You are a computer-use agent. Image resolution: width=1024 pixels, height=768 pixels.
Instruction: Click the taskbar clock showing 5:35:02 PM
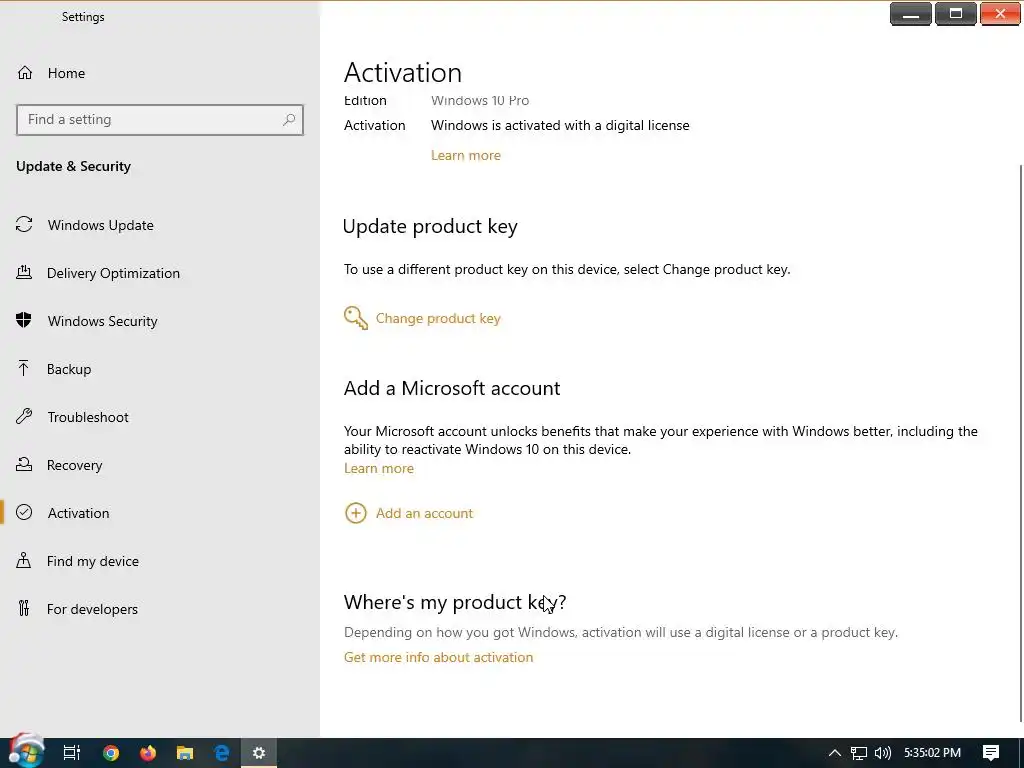[x=932, y=753]
